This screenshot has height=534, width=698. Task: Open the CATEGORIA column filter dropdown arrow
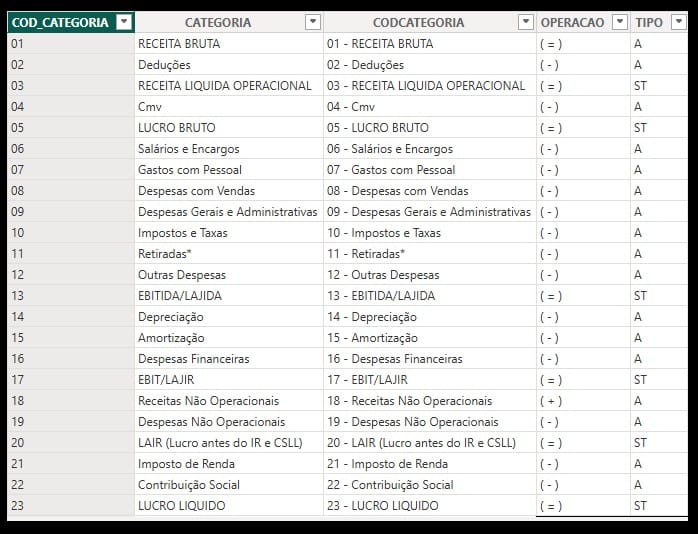pos(312,22)
